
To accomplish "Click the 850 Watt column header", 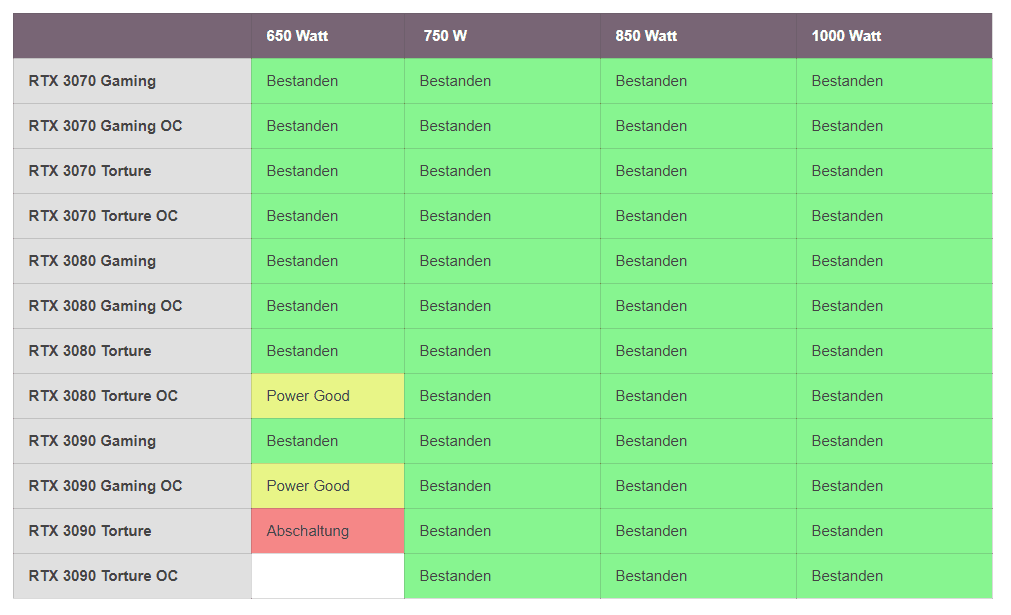I will click(646, 36).
